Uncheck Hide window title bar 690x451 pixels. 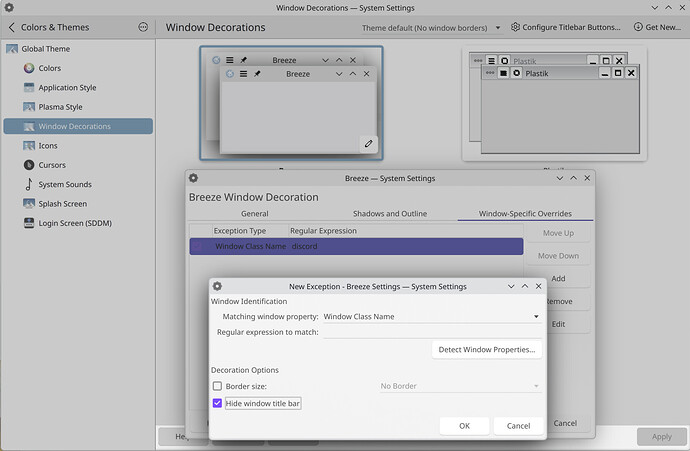(218, 404)
